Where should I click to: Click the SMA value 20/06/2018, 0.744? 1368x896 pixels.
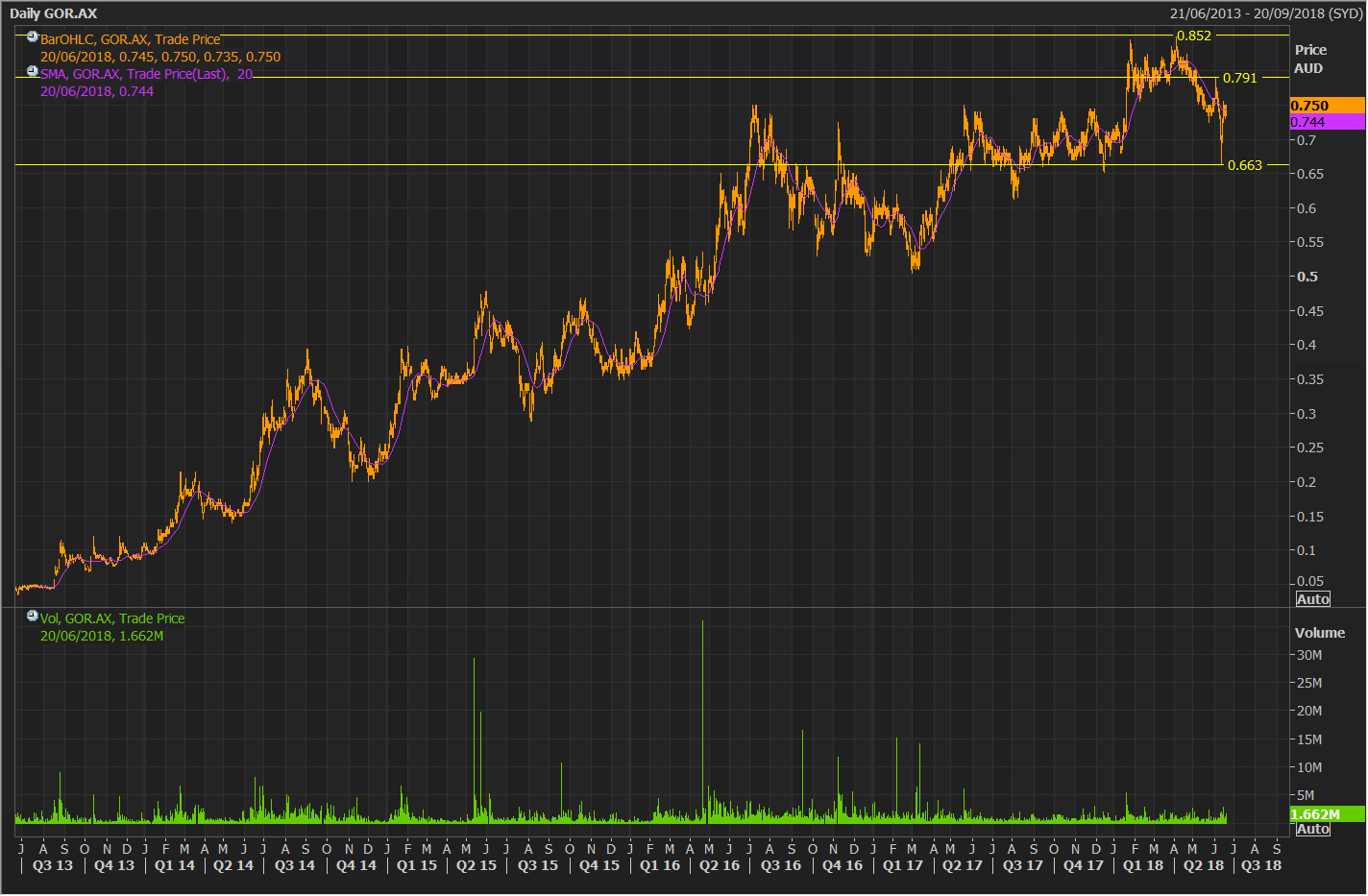point(97,91)
